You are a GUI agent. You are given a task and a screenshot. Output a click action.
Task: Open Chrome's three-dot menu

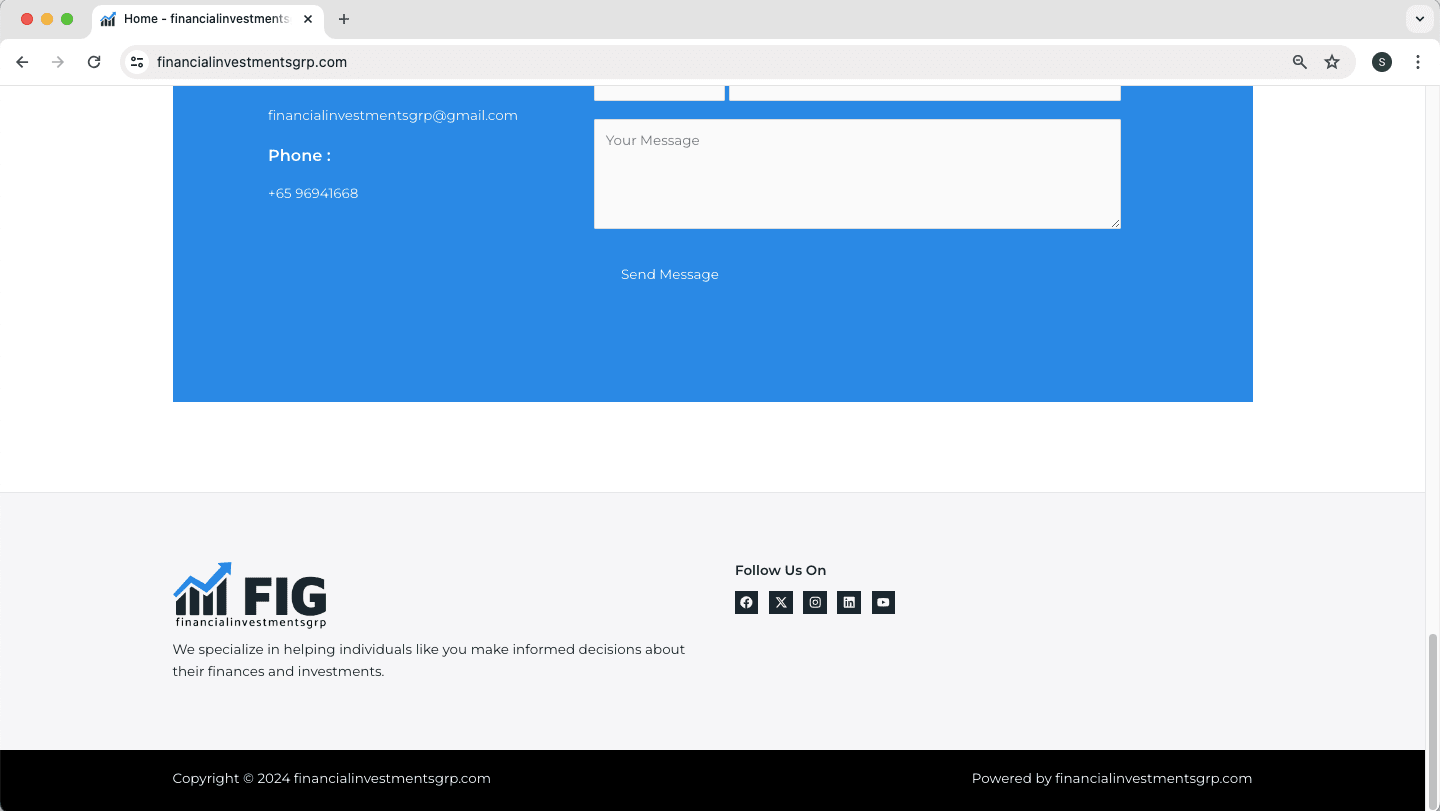point(1418,62)
